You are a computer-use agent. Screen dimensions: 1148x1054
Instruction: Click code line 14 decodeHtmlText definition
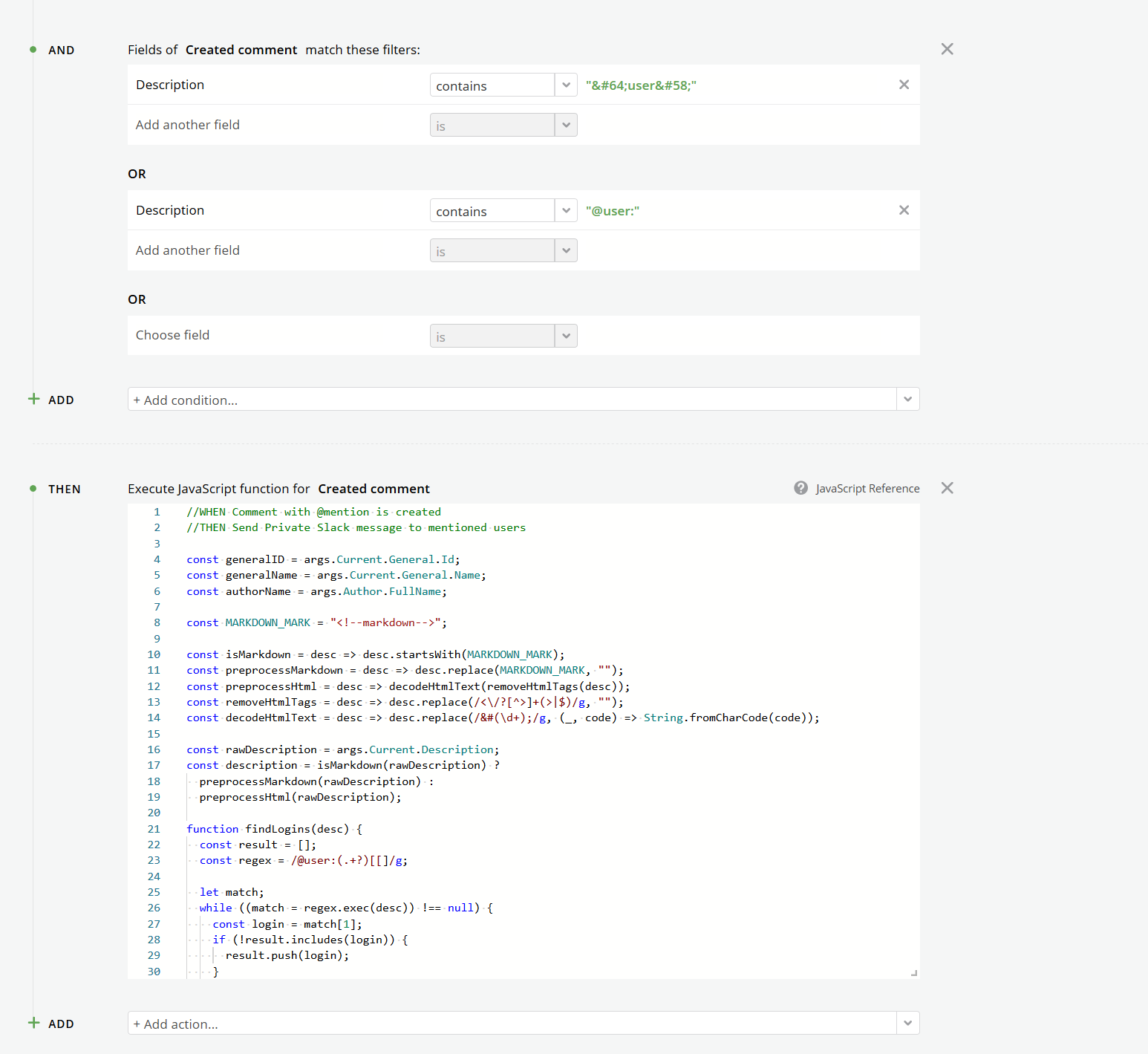[503, 718]
